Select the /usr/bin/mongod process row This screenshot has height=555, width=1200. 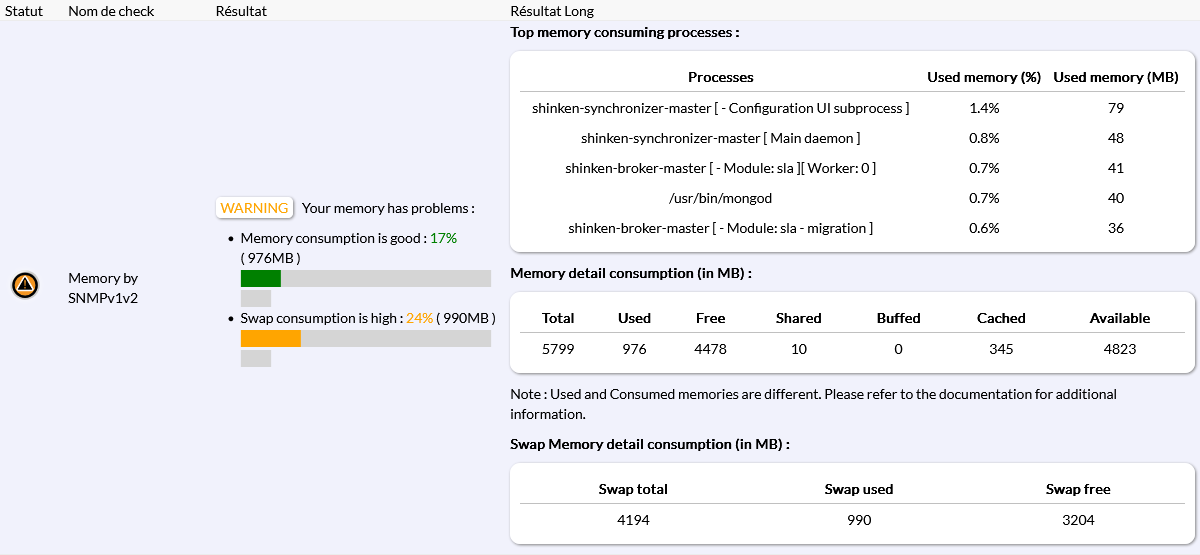point(720,198)
